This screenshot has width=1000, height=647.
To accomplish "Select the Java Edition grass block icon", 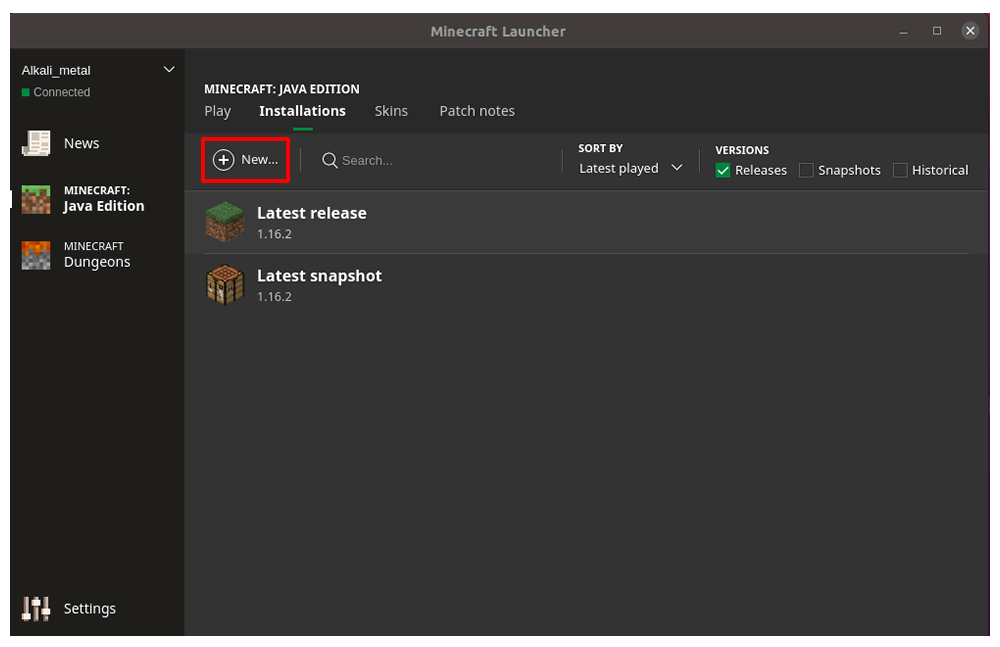I will [x=36, y=200].
